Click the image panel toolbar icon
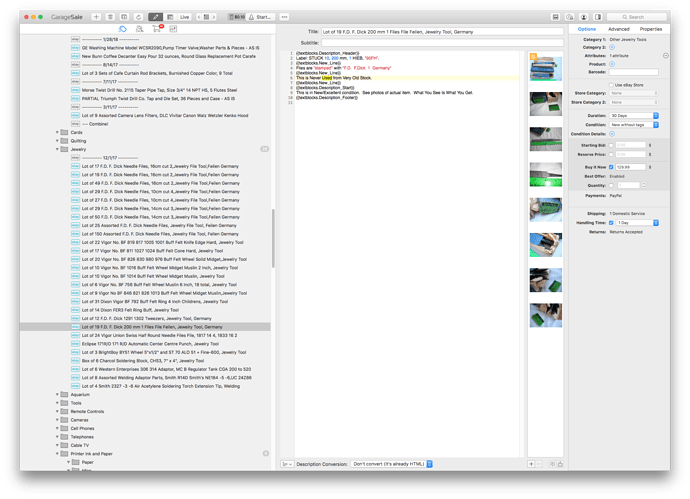The width and height of the screenshot is (690, 499). click(x=555, y=17)
